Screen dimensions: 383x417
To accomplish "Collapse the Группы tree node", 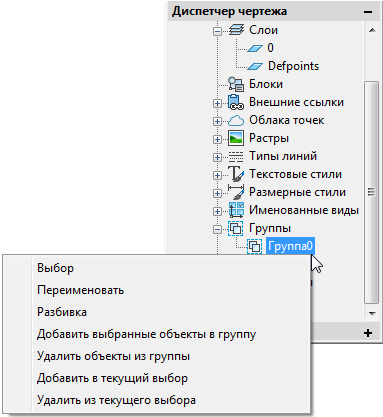I will [x=217, y=230].
